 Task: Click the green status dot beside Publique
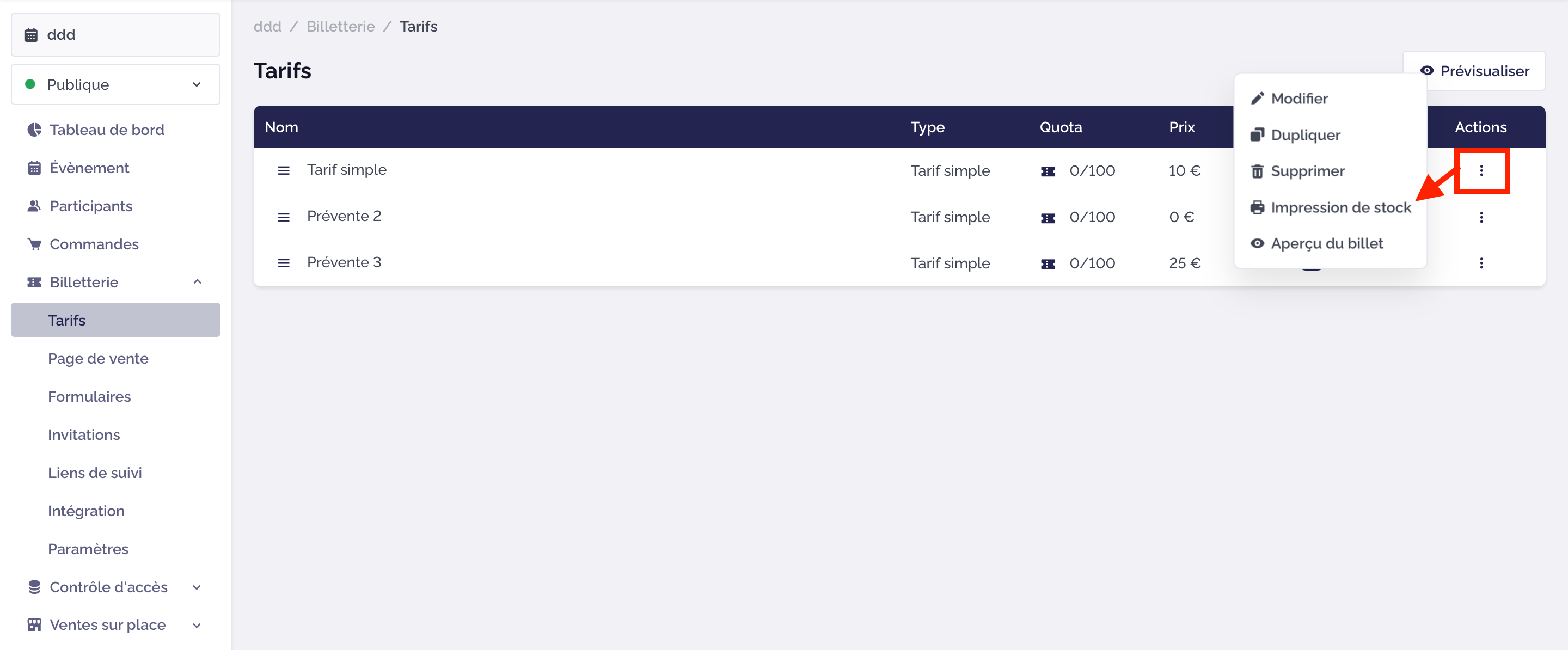click(x=30, y=84)
